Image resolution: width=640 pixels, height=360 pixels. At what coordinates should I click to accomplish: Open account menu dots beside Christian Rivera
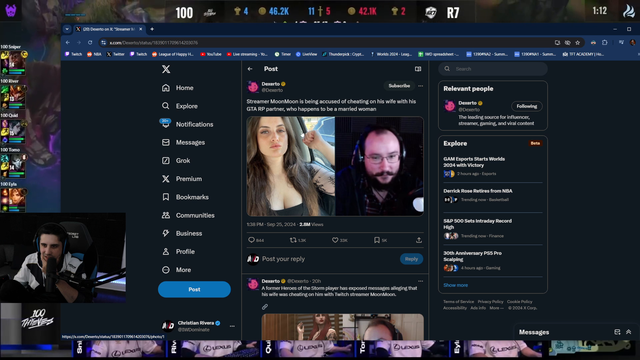[x=232, y=326]
